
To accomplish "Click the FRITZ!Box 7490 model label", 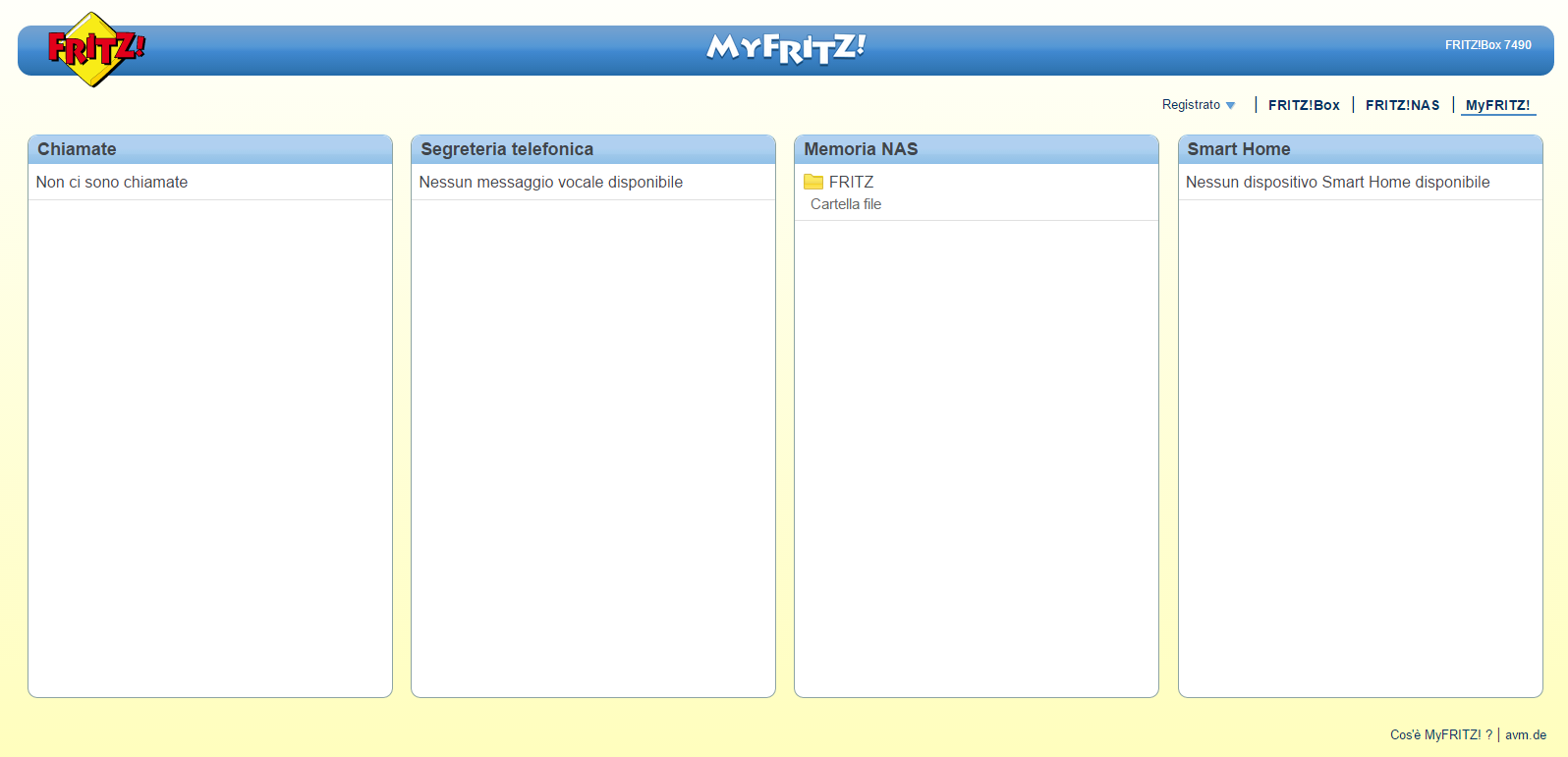I will click(x=1487, y=45).
